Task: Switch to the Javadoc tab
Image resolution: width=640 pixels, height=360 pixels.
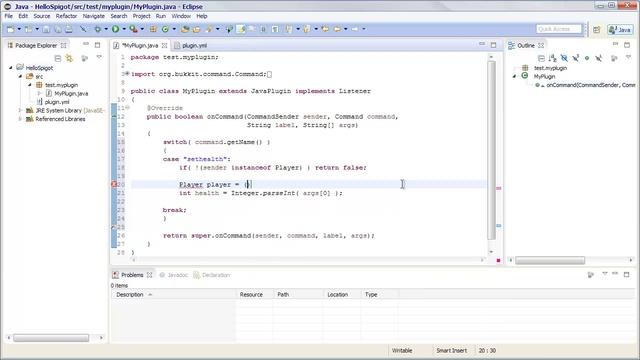Action: click(173, 275)
